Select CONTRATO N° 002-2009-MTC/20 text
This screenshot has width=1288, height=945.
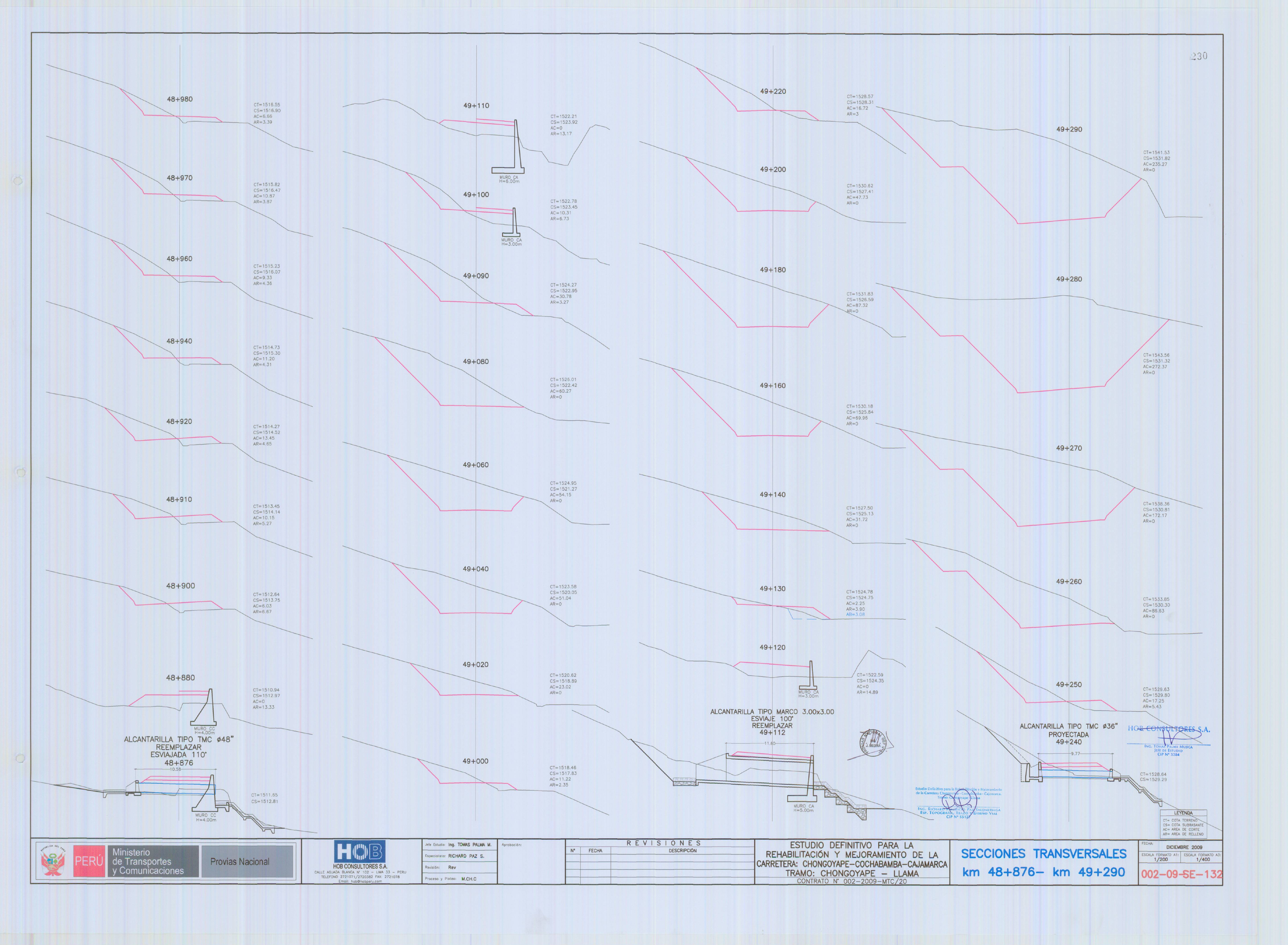[852, 881]
